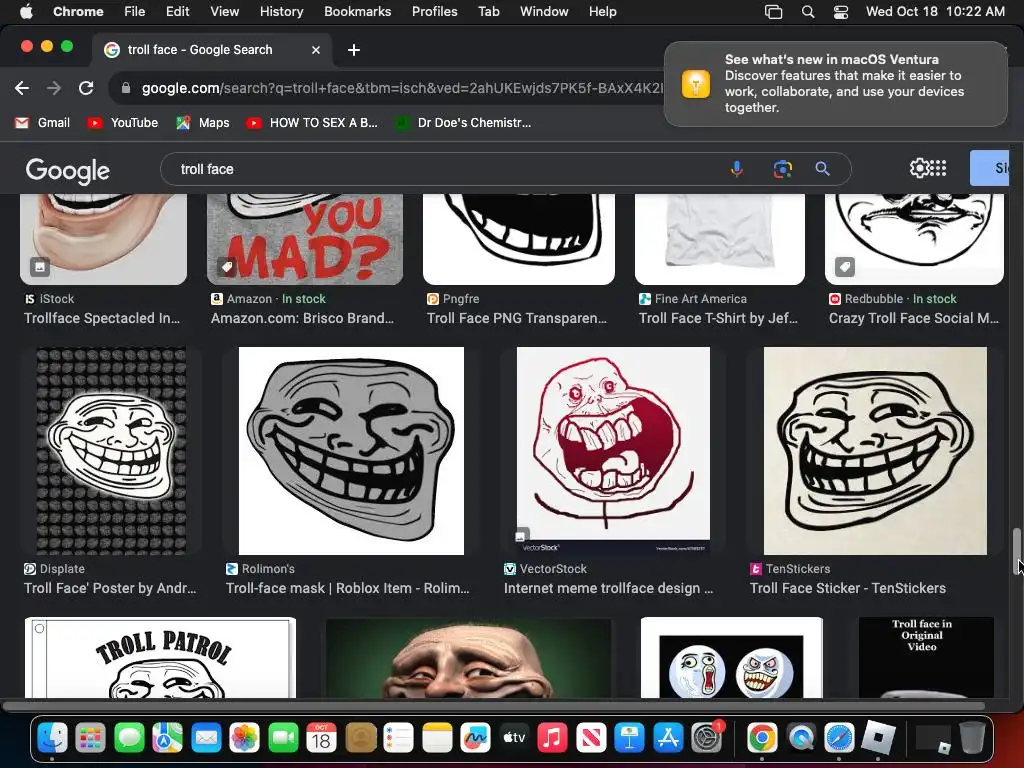Open Freeform from the dock

[x=475, y=739]
